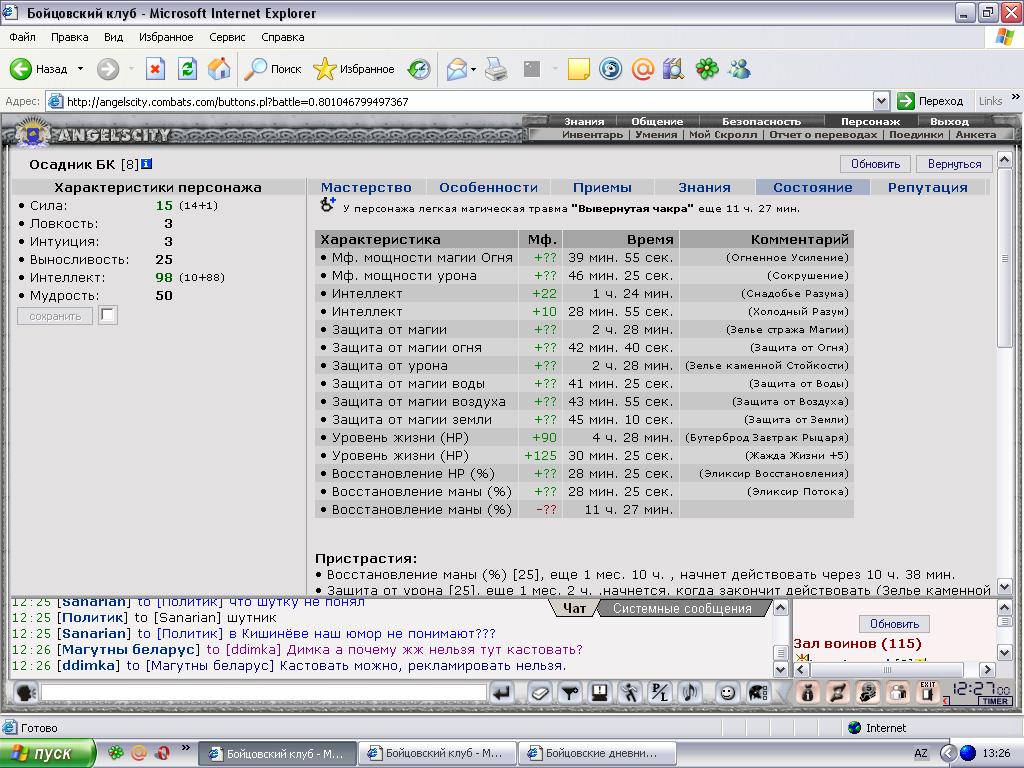
Task: Click the eraser clear chat icon
Action: (539, 692)
